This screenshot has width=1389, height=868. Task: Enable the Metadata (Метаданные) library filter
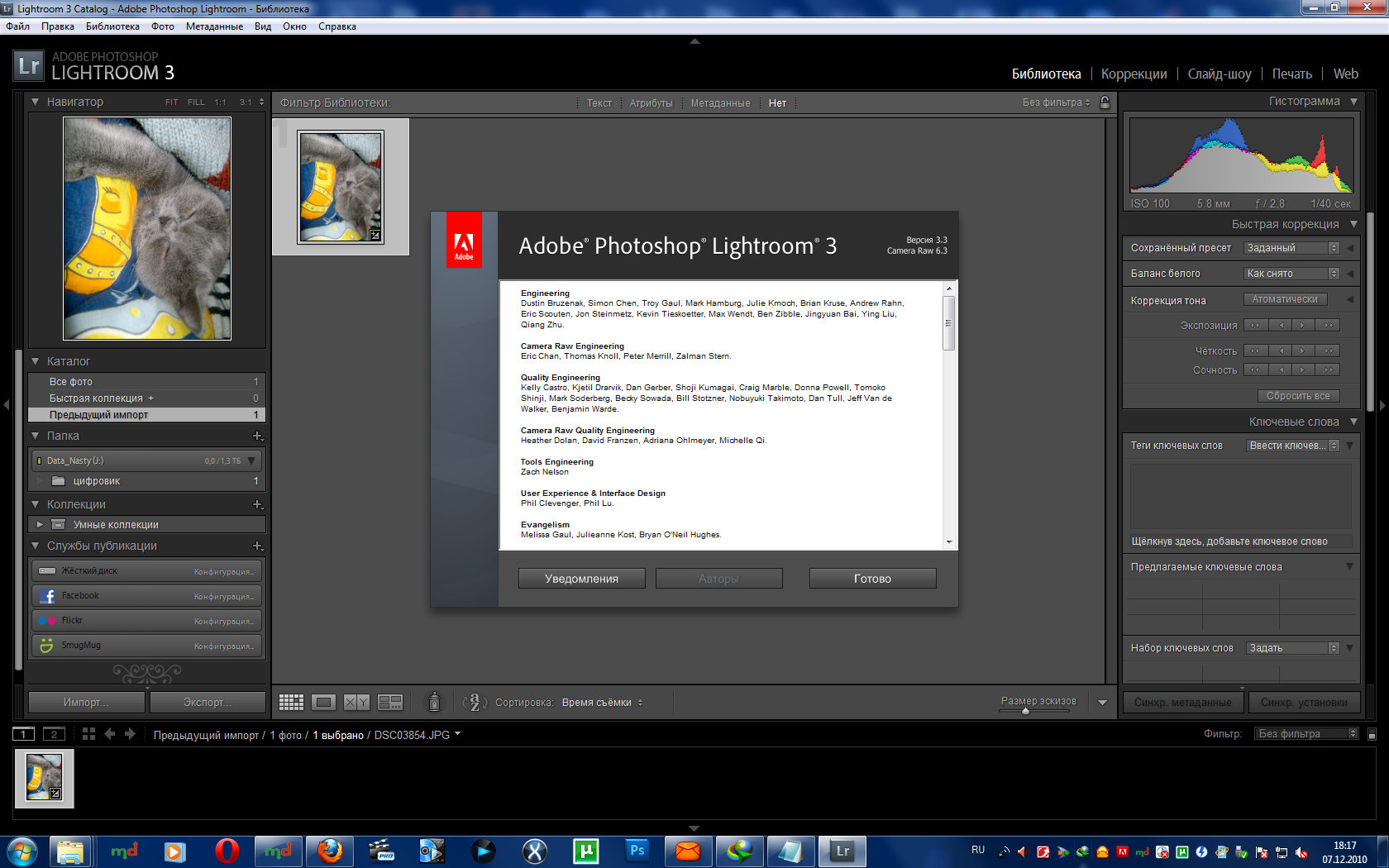720,103
